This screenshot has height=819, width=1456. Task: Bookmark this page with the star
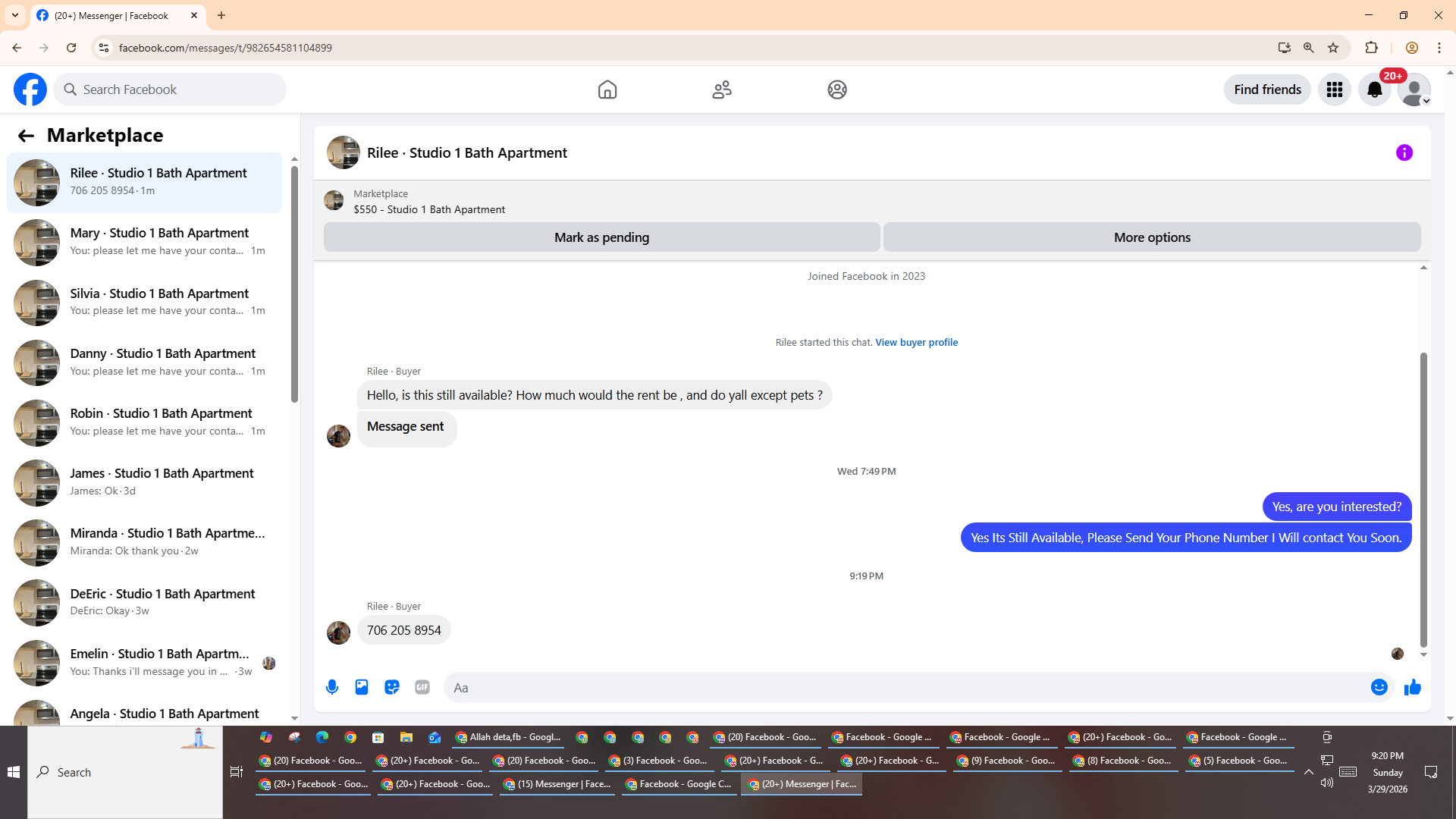point(1333,48)
